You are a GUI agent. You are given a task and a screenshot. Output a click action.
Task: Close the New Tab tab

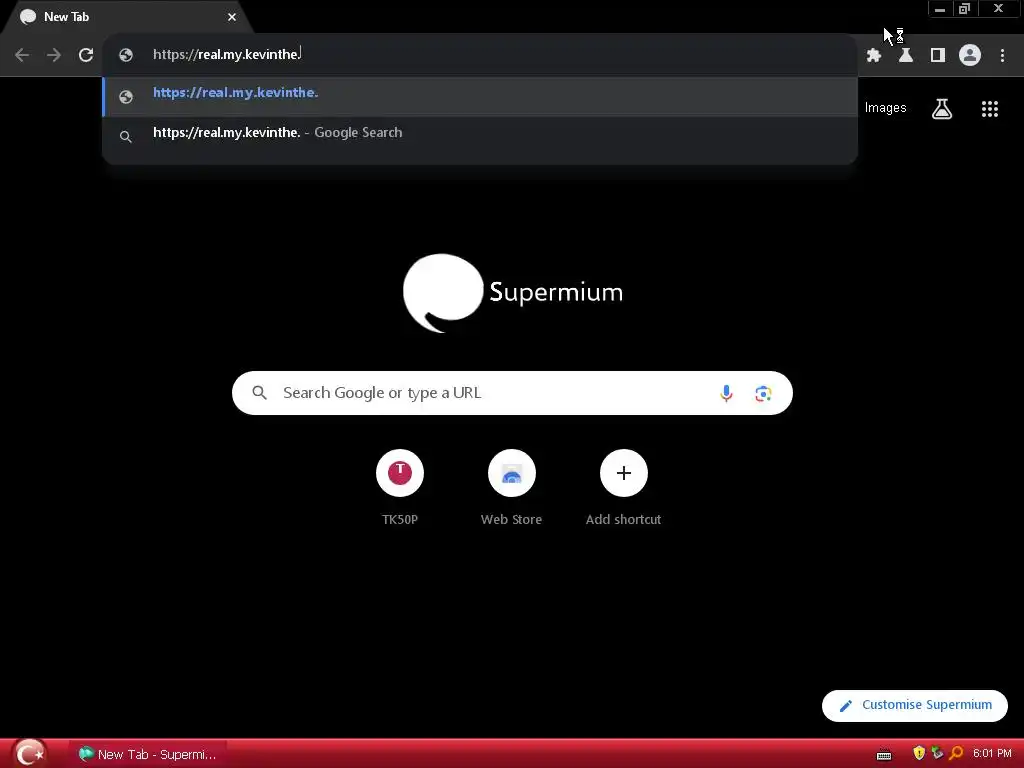(232, 17)
